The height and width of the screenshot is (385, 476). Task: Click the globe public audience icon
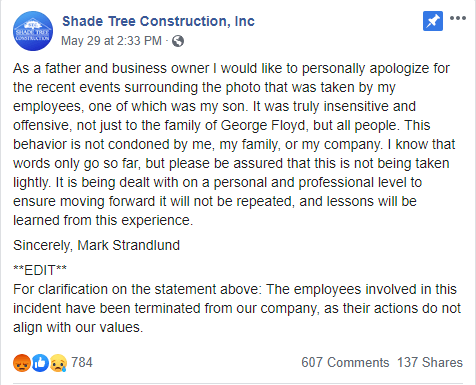[x=178, y=41]
